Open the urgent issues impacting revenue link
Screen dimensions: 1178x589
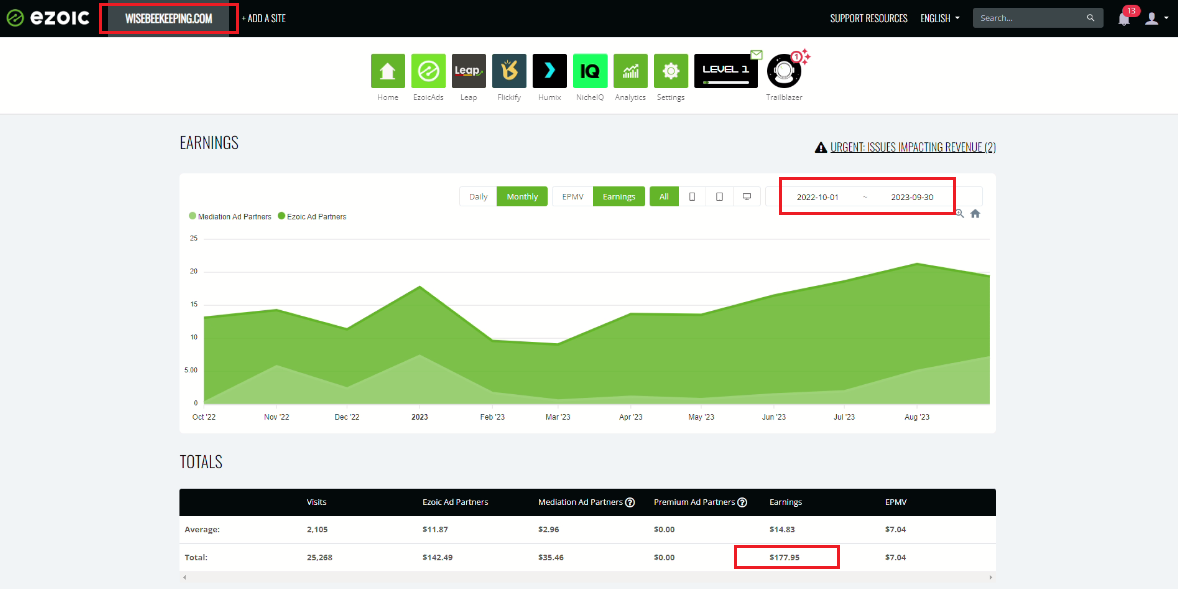click(913, 147)
